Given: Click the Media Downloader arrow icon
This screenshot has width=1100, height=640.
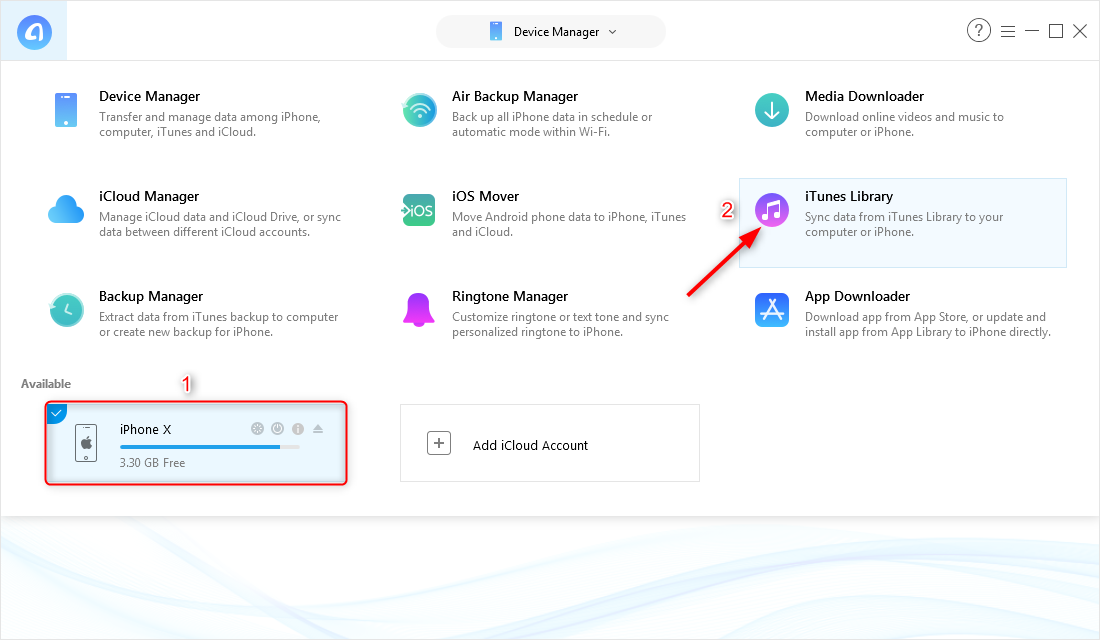Looking at the screenshot, I should (x=772, y=110).
